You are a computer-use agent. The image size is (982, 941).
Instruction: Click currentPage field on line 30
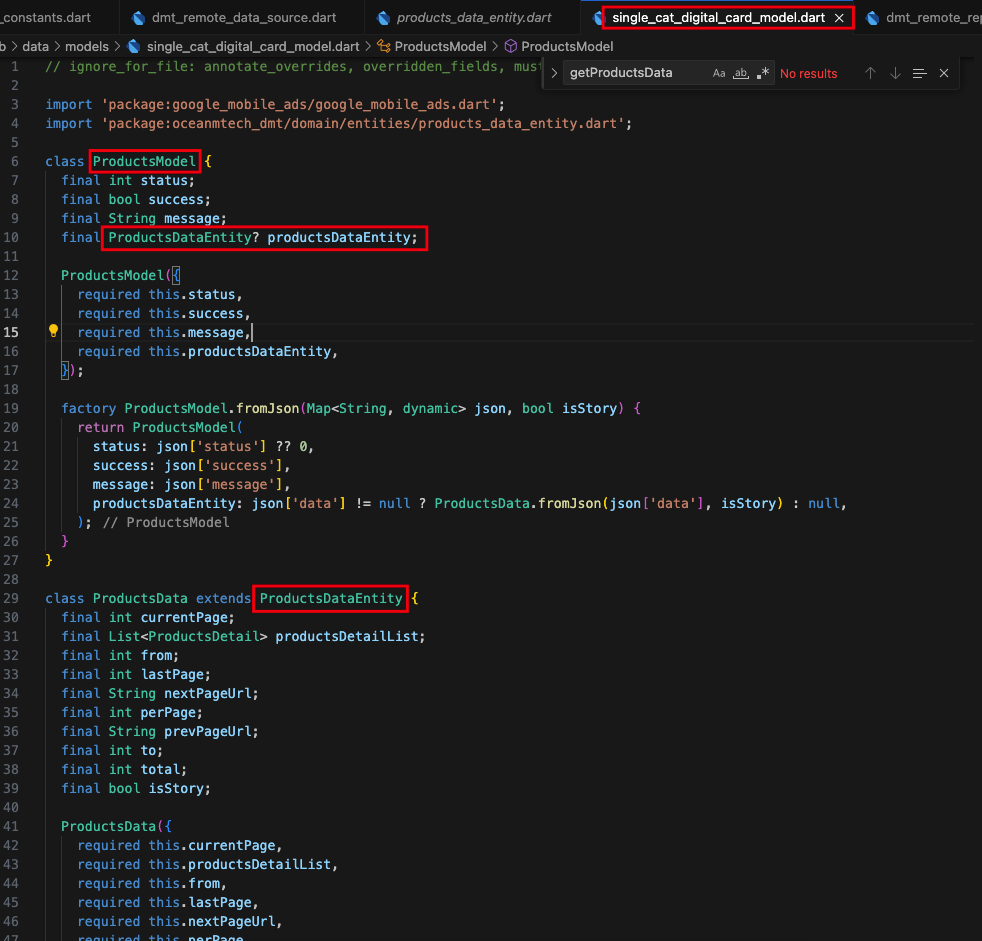coord(183,618)
